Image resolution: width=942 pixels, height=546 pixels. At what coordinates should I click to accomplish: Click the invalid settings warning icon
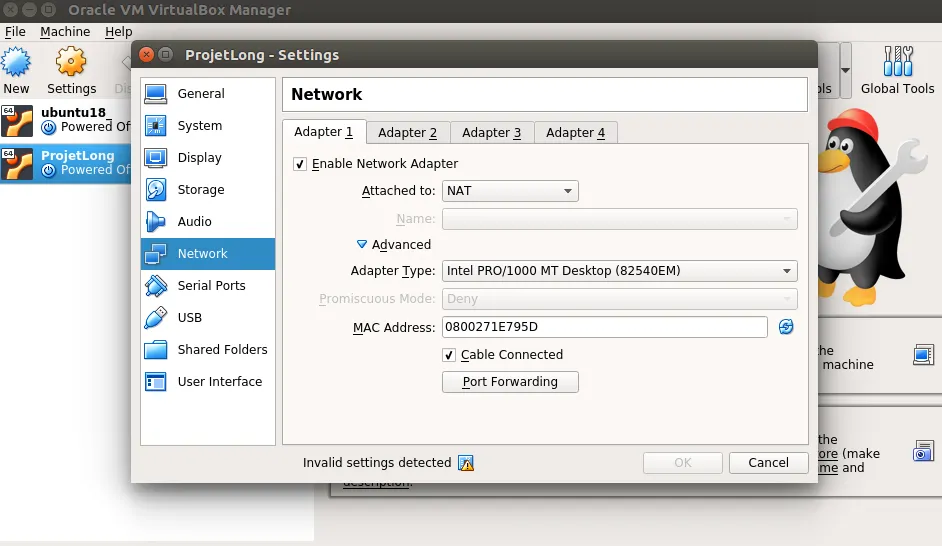pos(466,463)
